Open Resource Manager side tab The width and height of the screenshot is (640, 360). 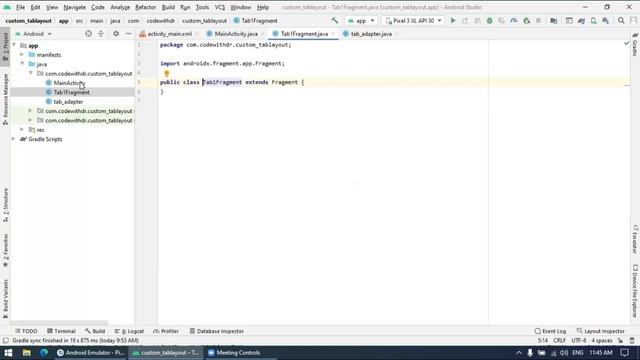point(5,99)
